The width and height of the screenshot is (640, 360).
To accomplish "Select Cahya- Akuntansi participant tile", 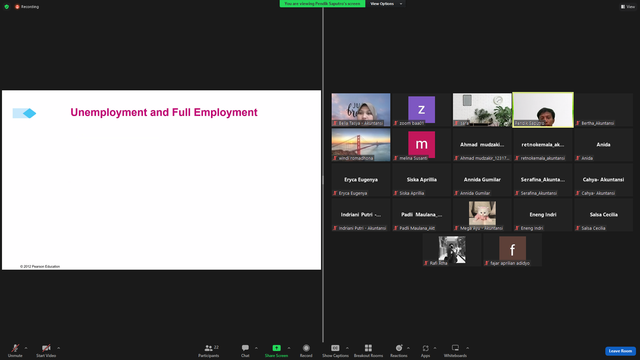I will 603,180.
